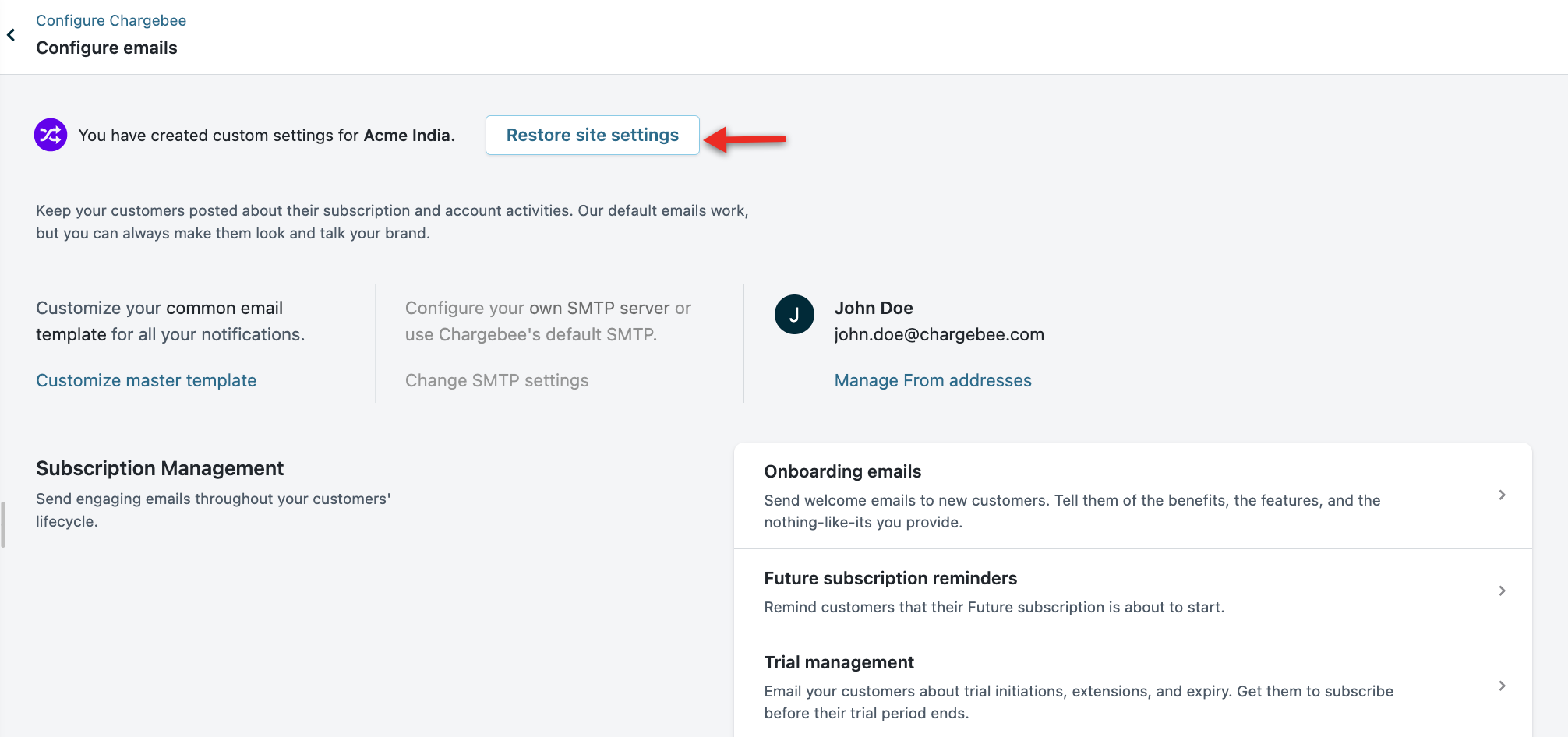Click the Acme India site name
This screenshot has width=1568, height=737.
point(408,136)
